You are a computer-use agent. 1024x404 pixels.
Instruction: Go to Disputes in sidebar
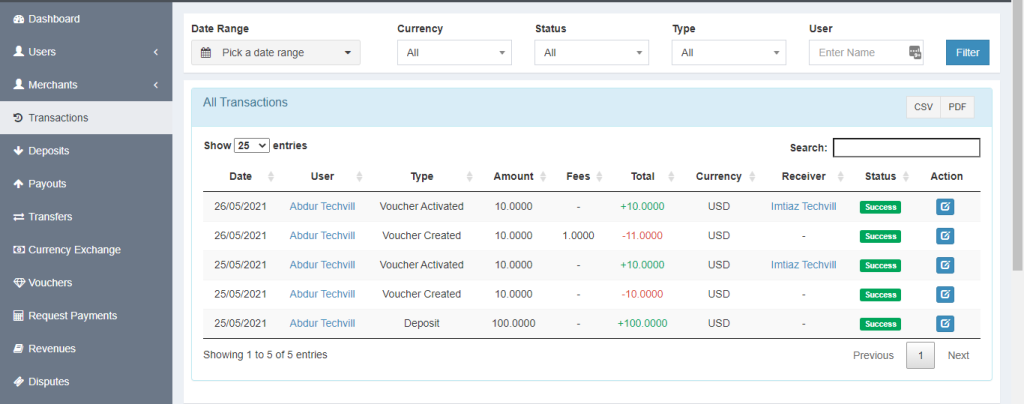[48, 381]
